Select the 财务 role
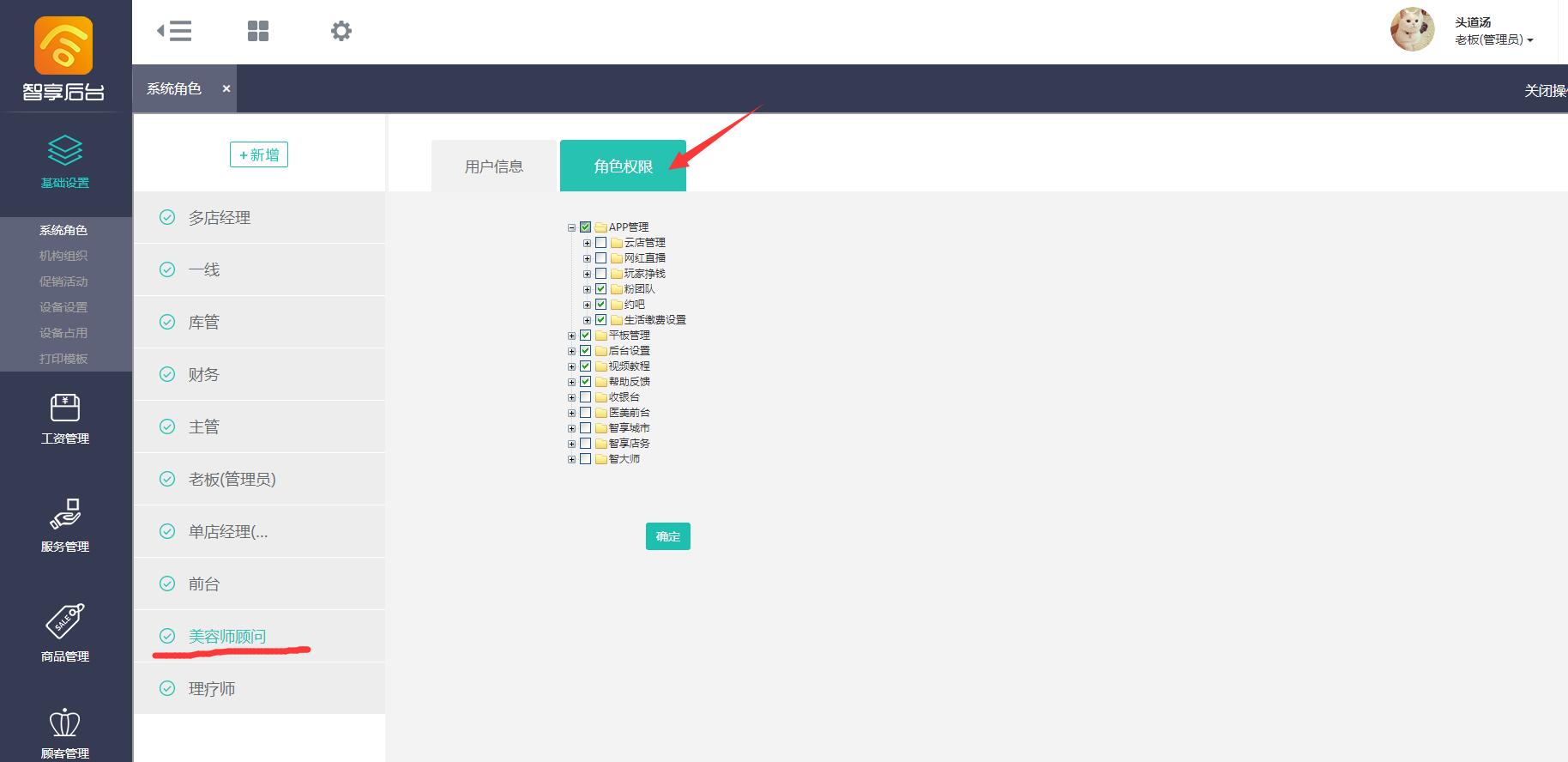The height and width of the screenshot is (762, 1568). (x=259, y=374)
